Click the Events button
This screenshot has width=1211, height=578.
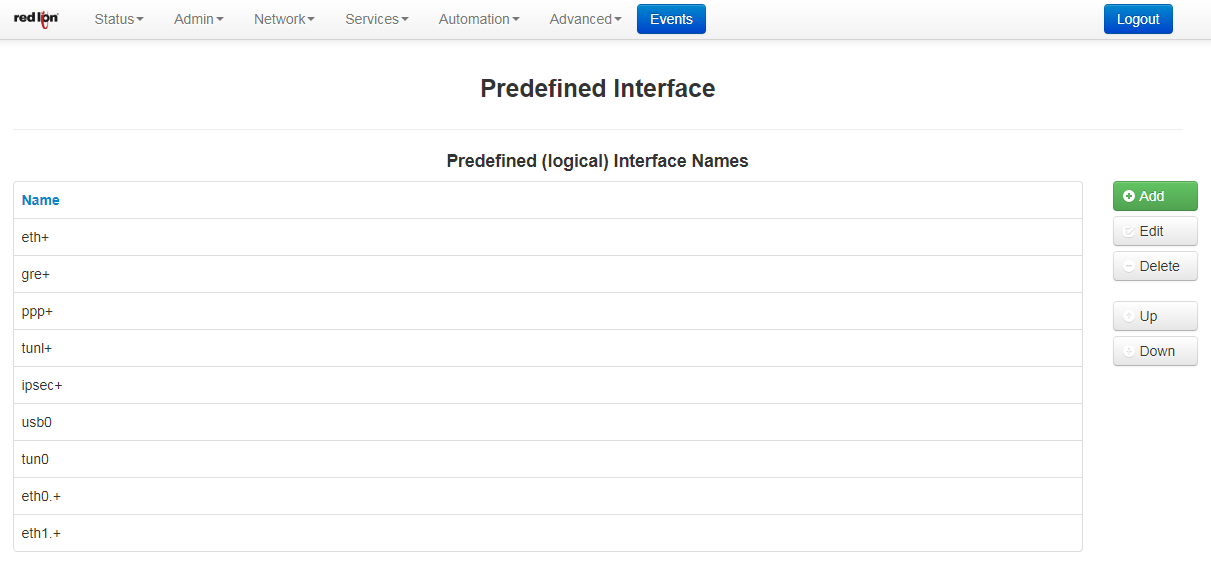[671, 19]
